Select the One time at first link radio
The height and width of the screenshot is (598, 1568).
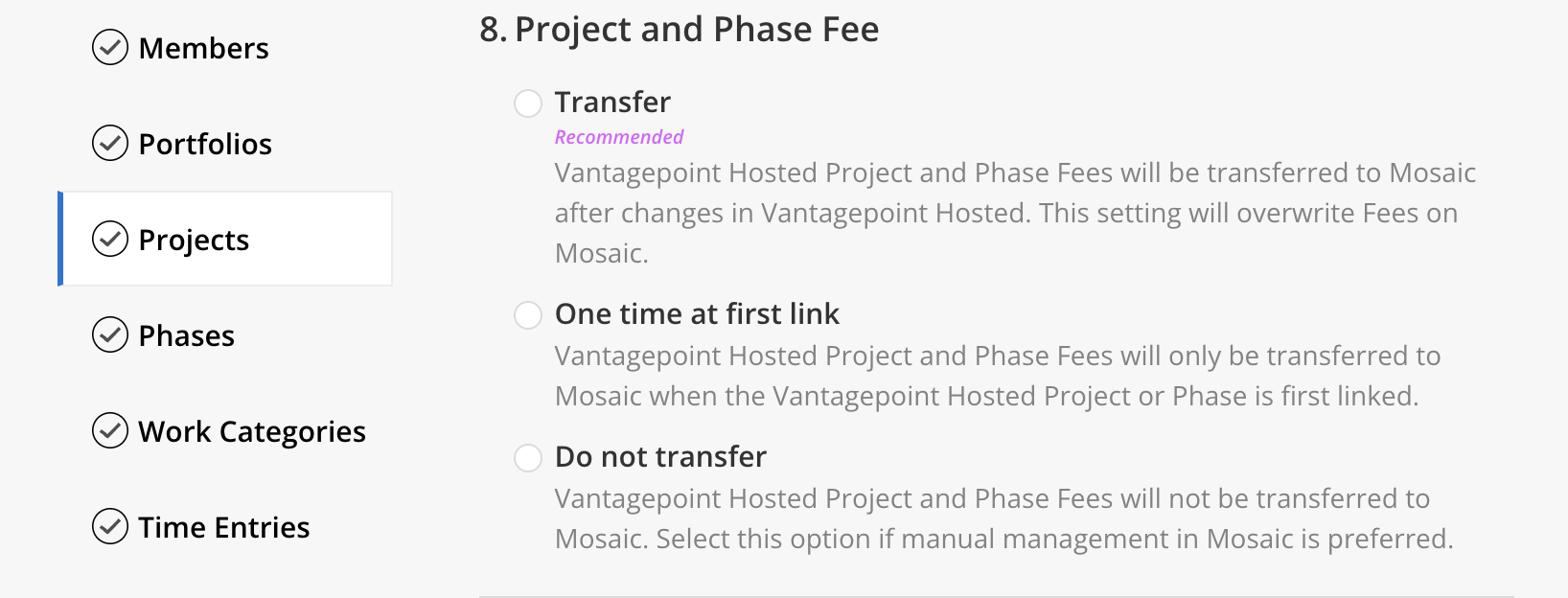pos(528,314)
